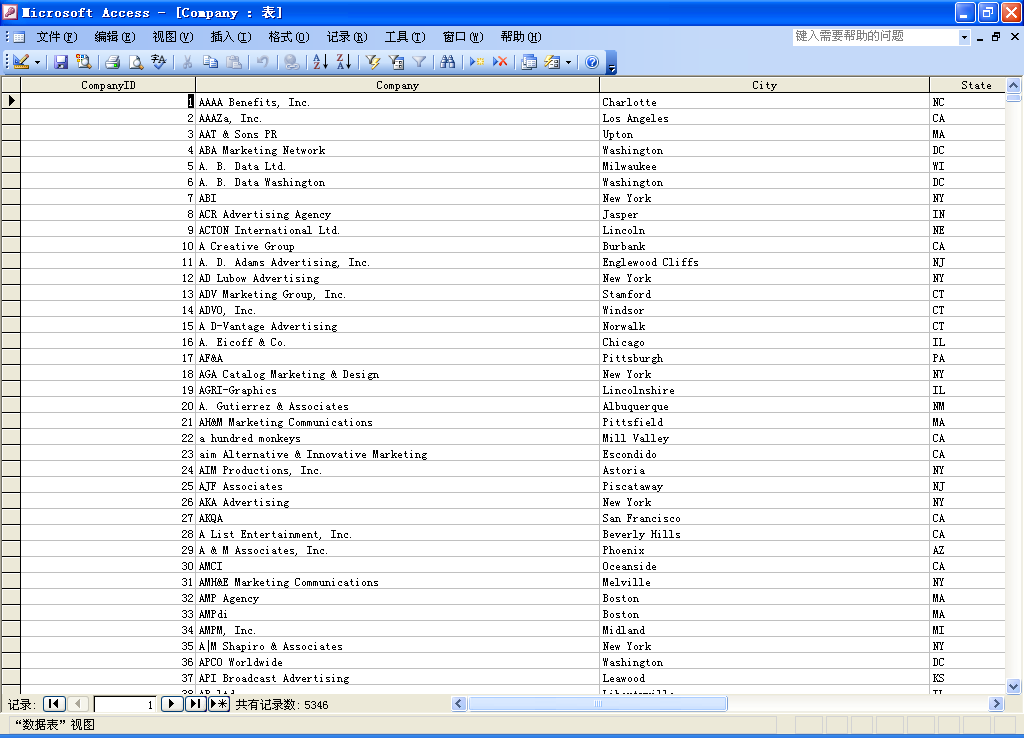The height and width of the screenshot is (738, 1024).
Task: Open the 文件(F) menu
Action: tap(56, 37)
